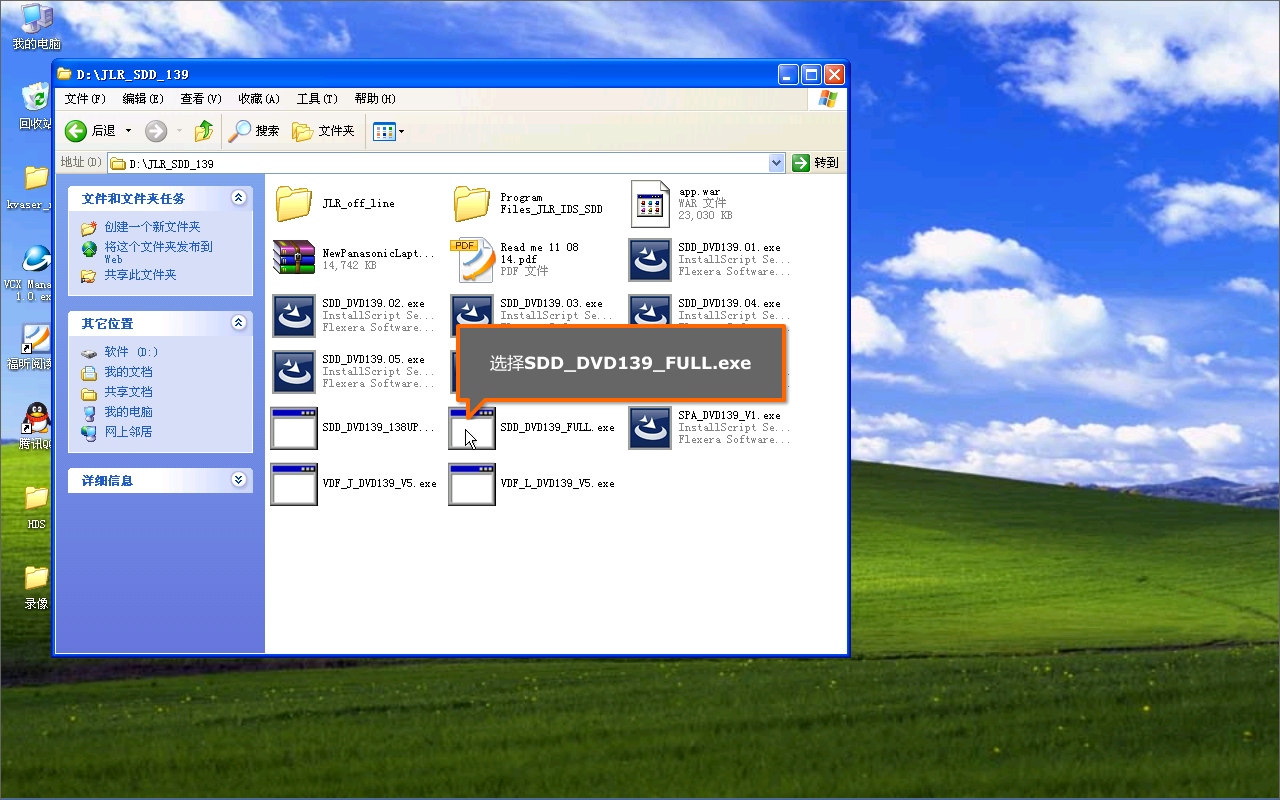Open the 帮助(H) menu
The height and width of the screenshot is (800, 1280).
[375, 99]
